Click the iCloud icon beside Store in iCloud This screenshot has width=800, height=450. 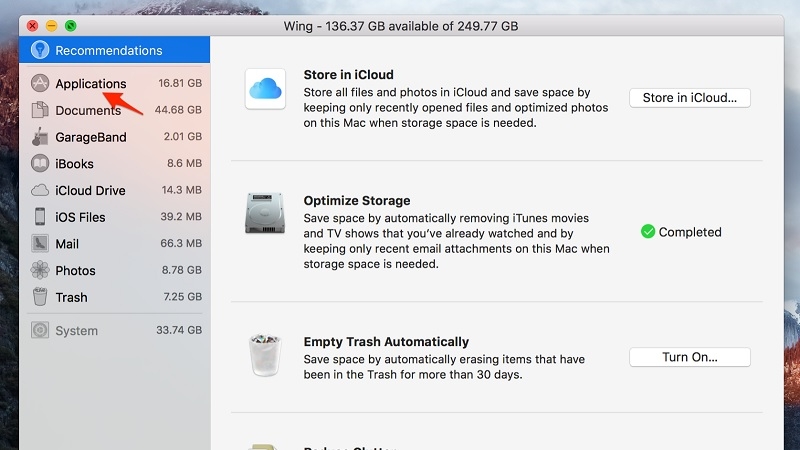click(x=265, y=89)
